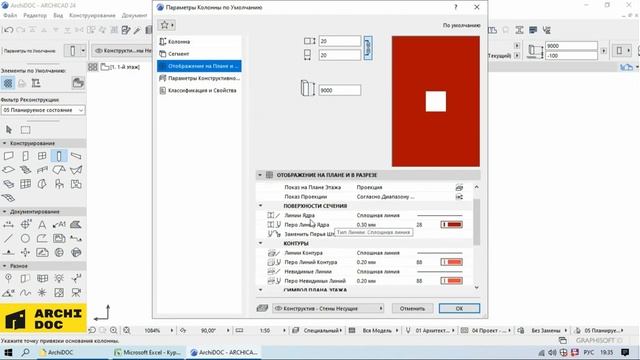Expand the Символ Плана Этажа group
The image size is (640, 360).
(x=260, y=290)
